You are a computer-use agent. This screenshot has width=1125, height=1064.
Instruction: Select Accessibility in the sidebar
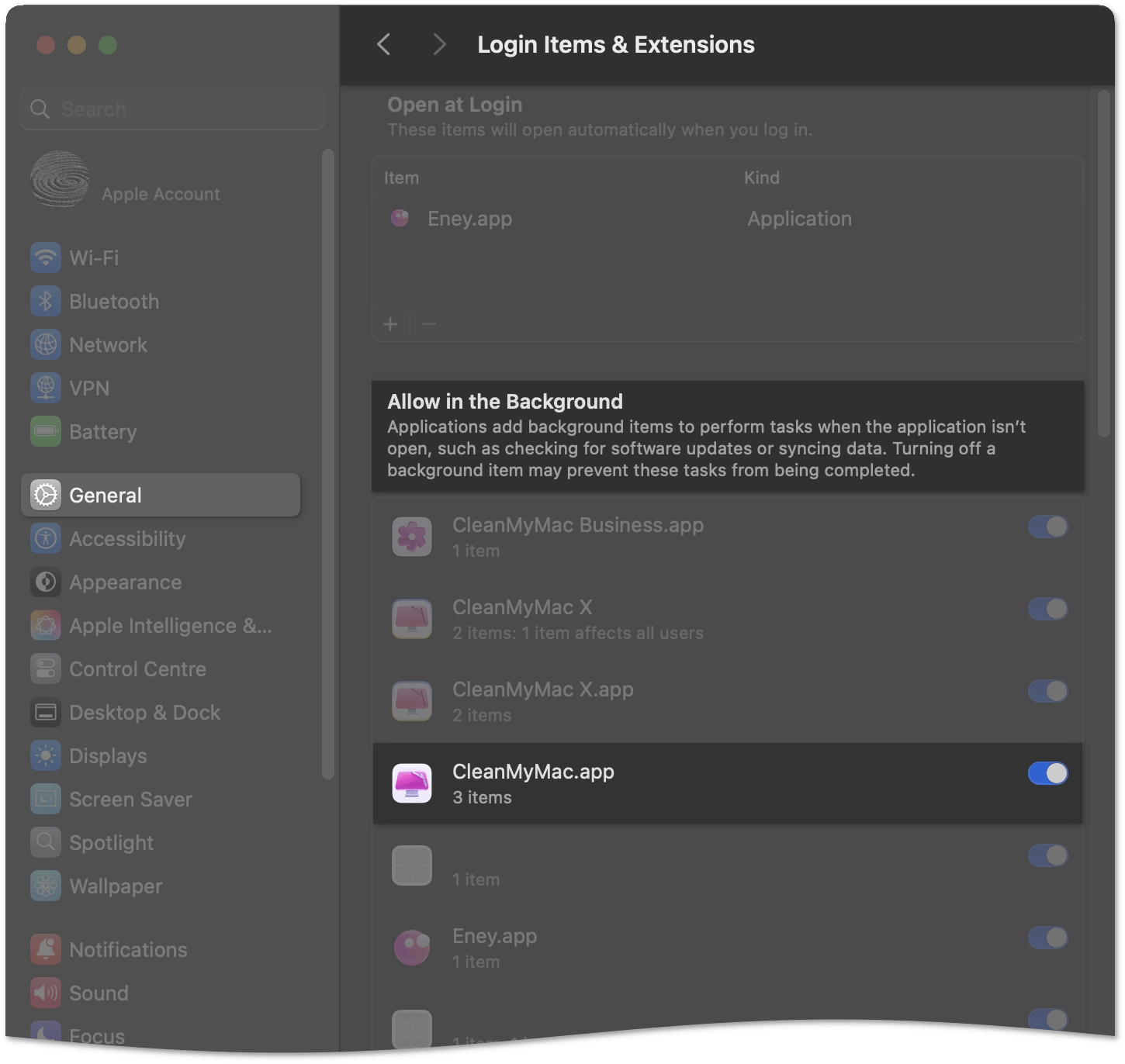(161, 538)
